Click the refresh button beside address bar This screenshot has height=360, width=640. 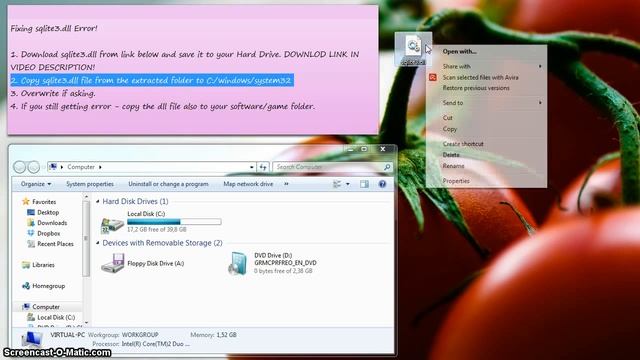coord(263,167)
